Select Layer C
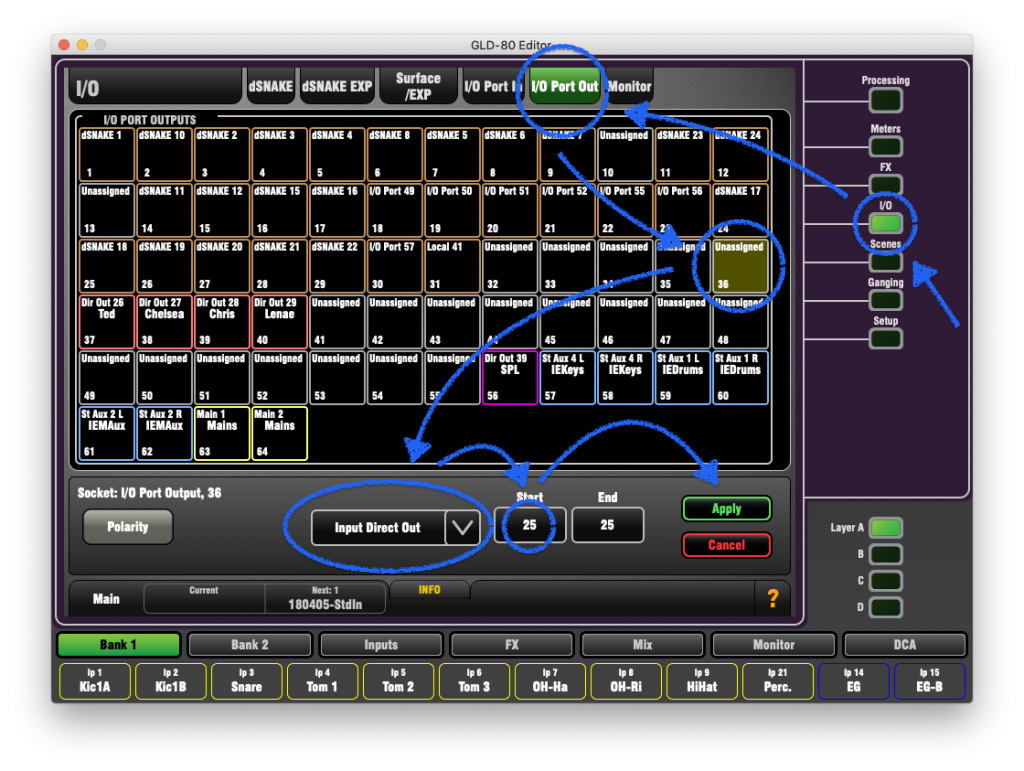The image size is (1024, 771). (x=886, y=581)
